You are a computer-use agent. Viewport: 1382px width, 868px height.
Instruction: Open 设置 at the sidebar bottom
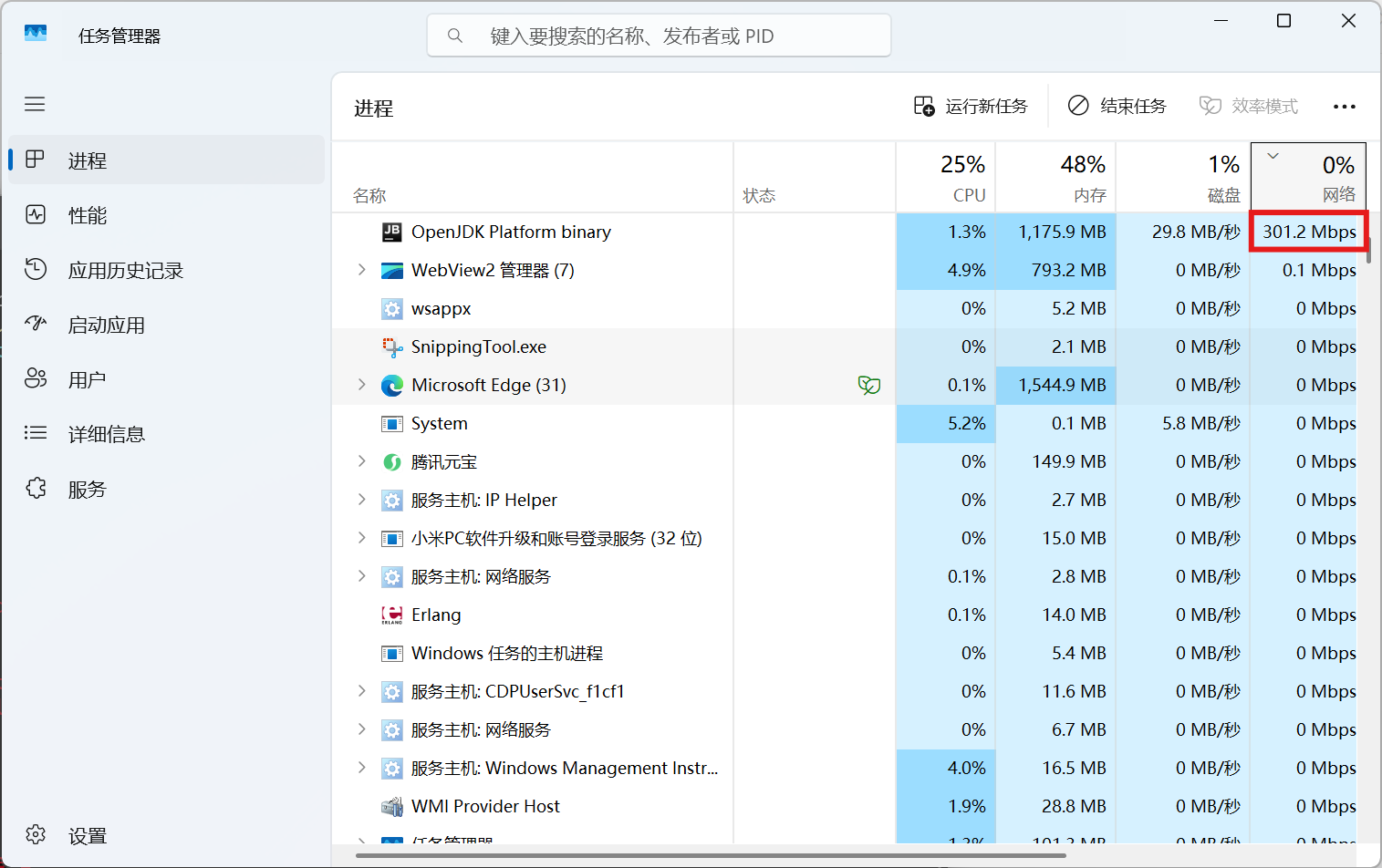[166, 835]
